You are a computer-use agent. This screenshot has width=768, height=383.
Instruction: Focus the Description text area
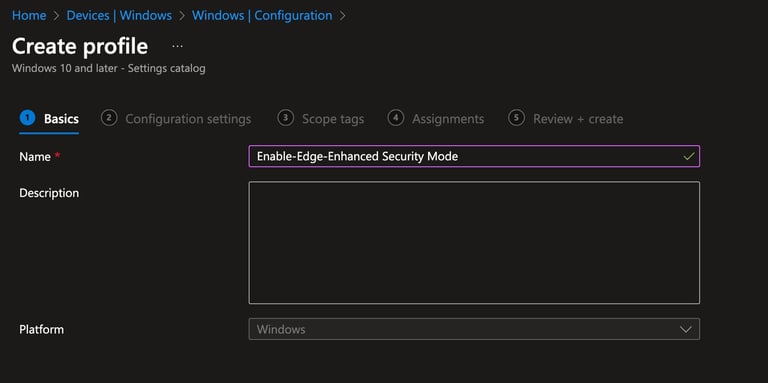[x=474, y=243]
